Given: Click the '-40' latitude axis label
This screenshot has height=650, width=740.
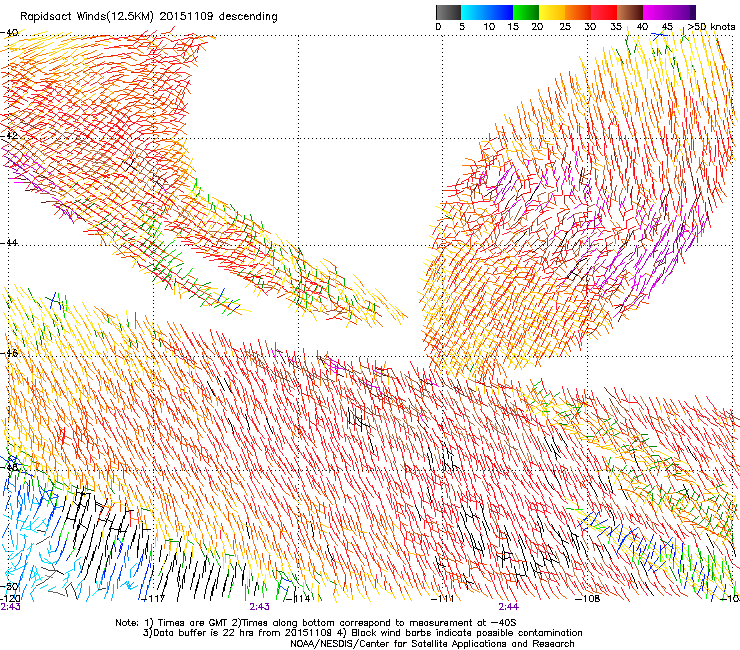Looking at the screenshot, I should point(9,33).
